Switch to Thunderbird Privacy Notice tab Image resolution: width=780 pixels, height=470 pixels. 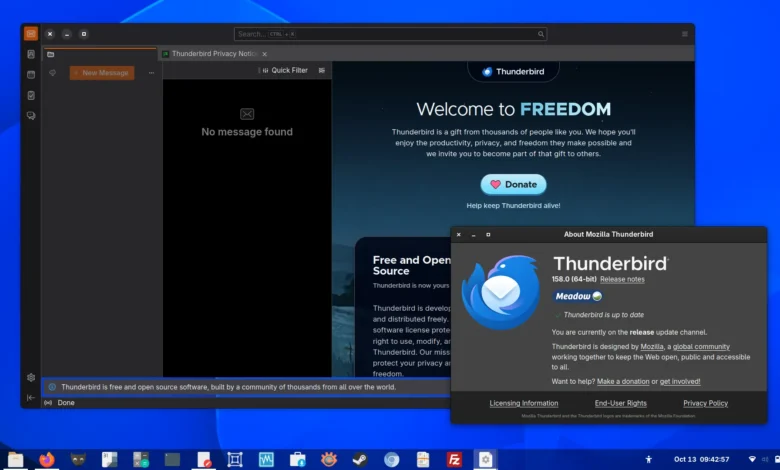[214, 54]
